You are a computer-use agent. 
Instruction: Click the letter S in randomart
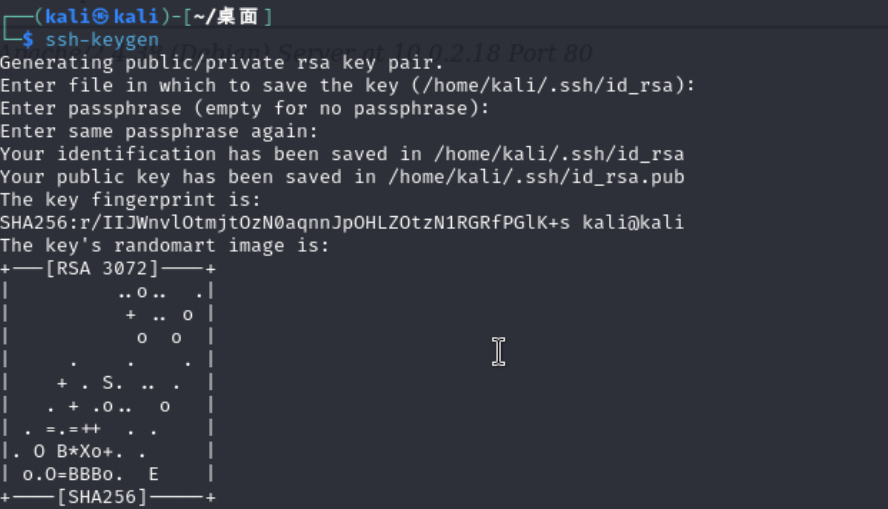(x=108, y=383)
